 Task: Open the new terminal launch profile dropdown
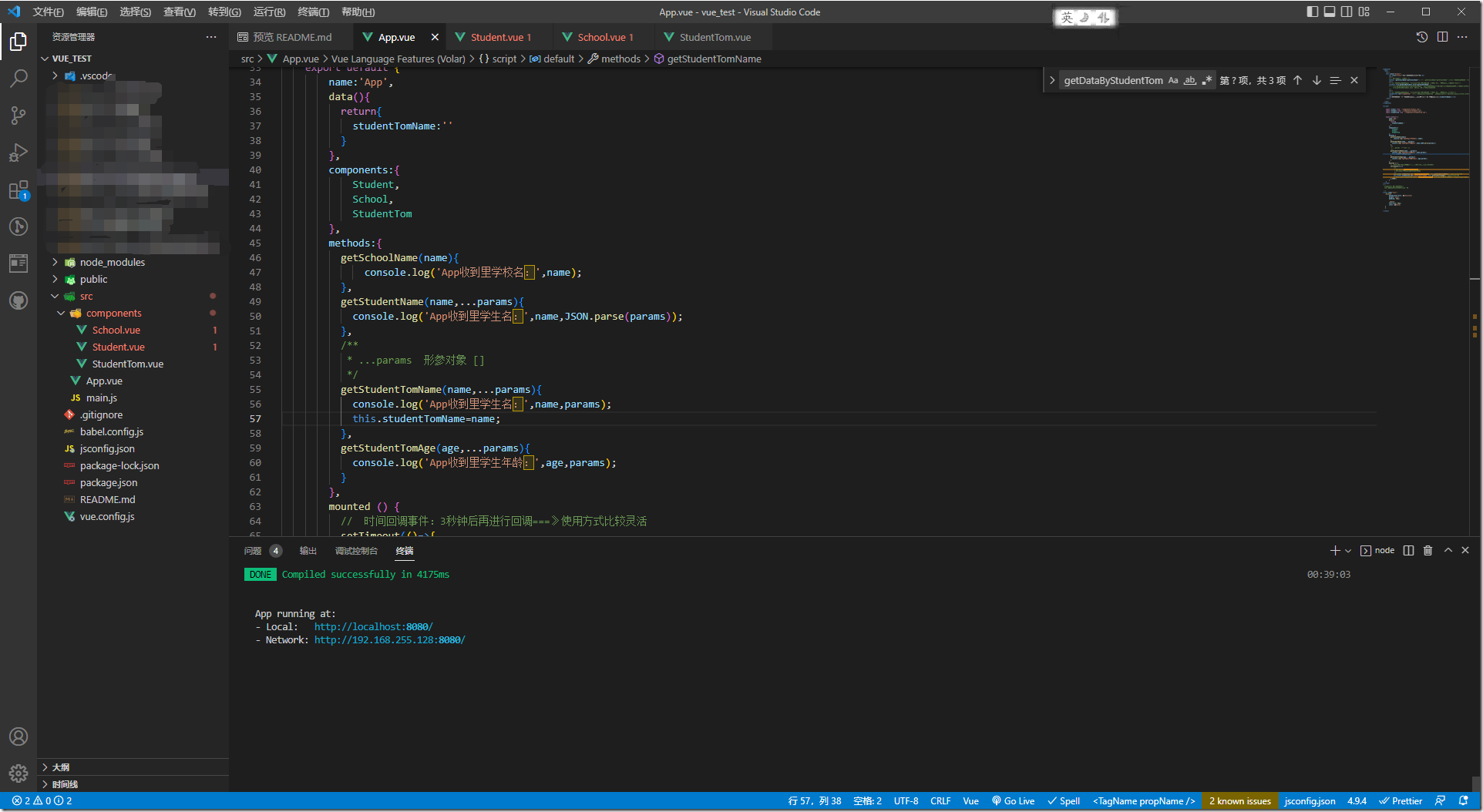[x=1348, y=550]
